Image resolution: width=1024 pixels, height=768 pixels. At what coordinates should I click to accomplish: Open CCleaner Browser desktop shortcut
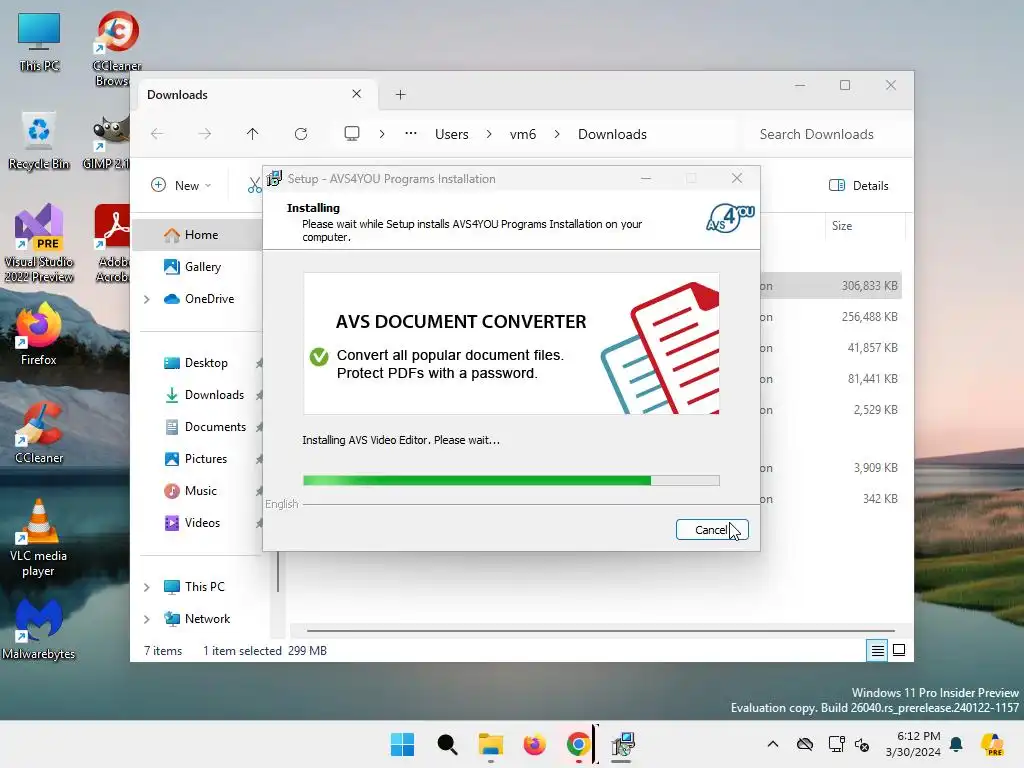118,49
